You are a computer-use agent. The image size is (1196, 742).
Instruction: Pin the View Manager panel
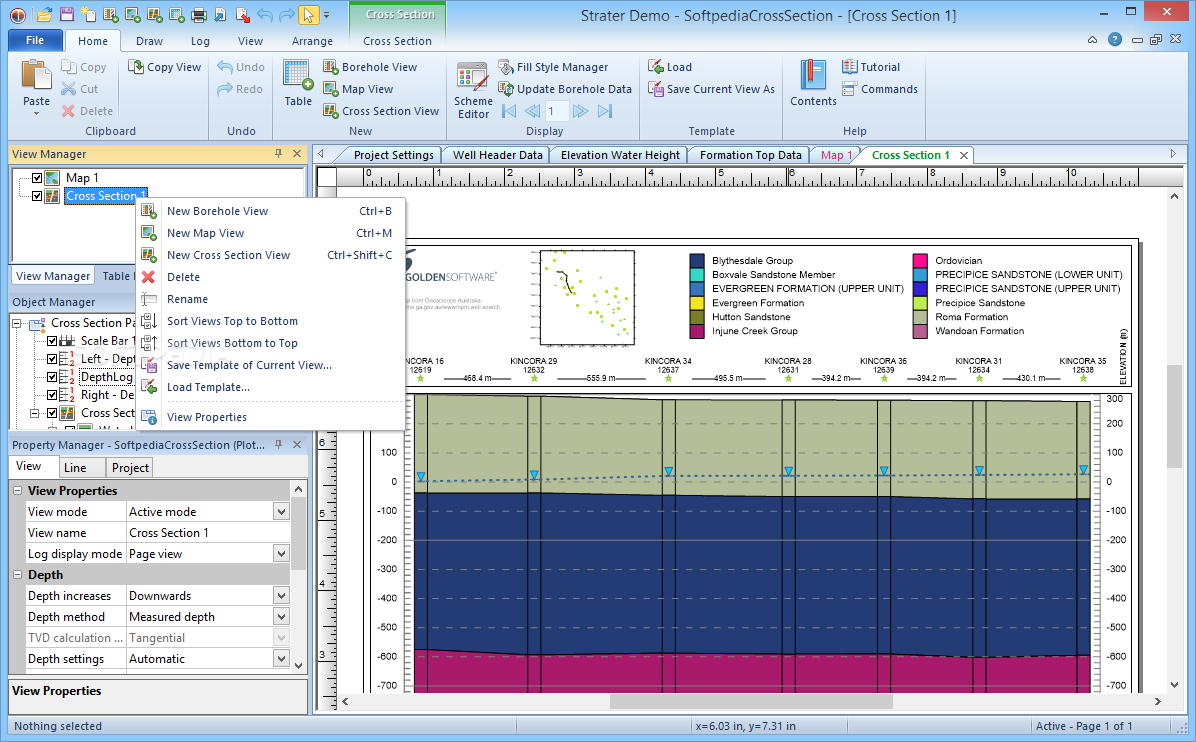(278, 154)
